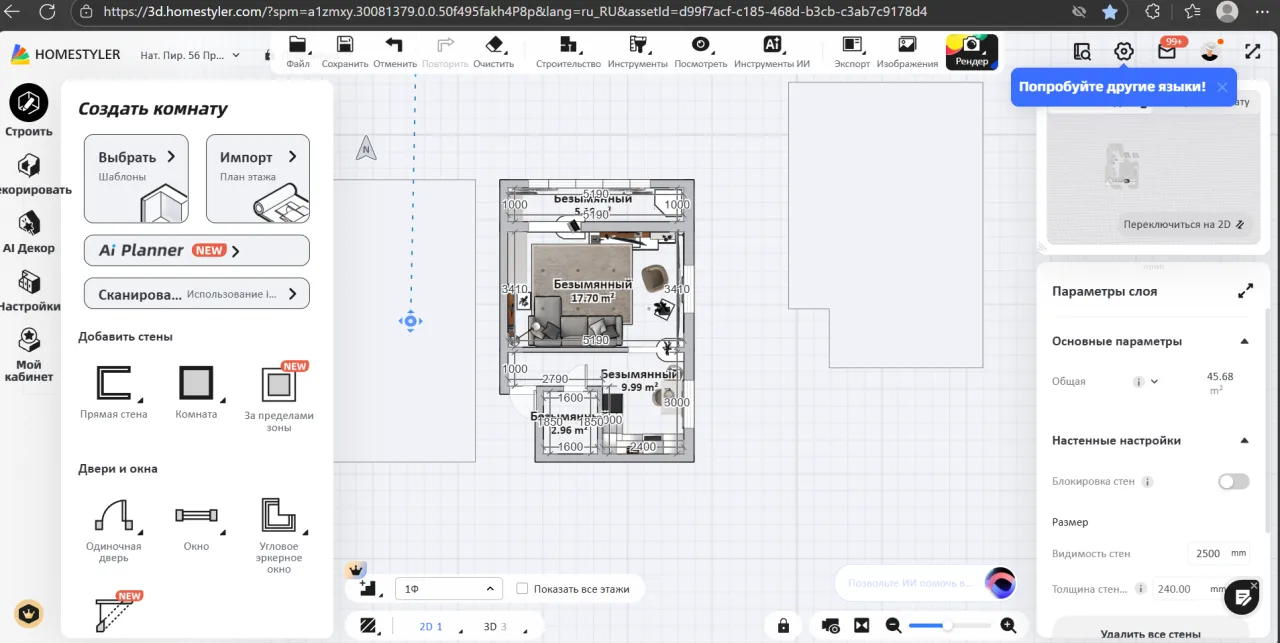Collapse the Основные параметры section
The image size is (1280, 643).
pos(1244,341)
